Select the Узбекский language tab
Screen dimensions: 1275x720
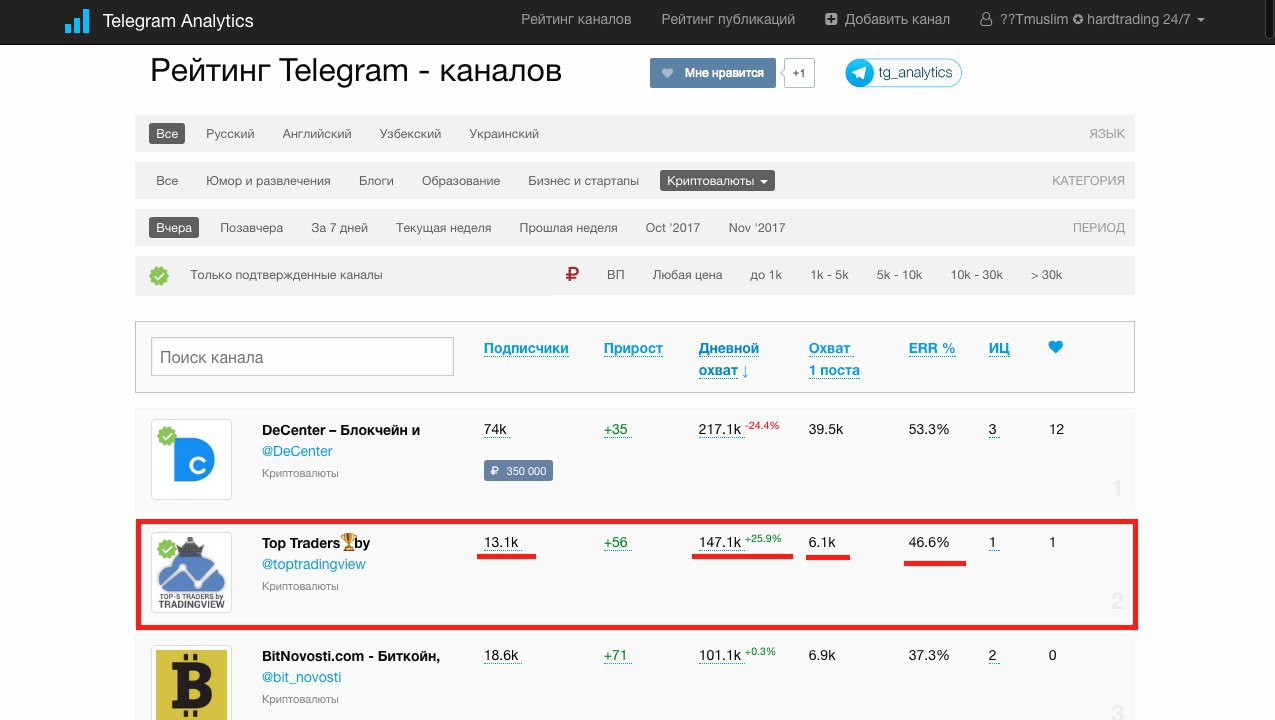coord(410,134)
